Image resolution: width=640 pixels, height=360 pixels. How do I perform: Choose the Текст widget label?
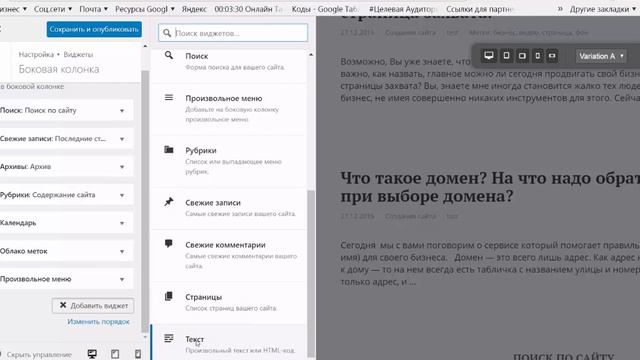click(x=194, y=339)
